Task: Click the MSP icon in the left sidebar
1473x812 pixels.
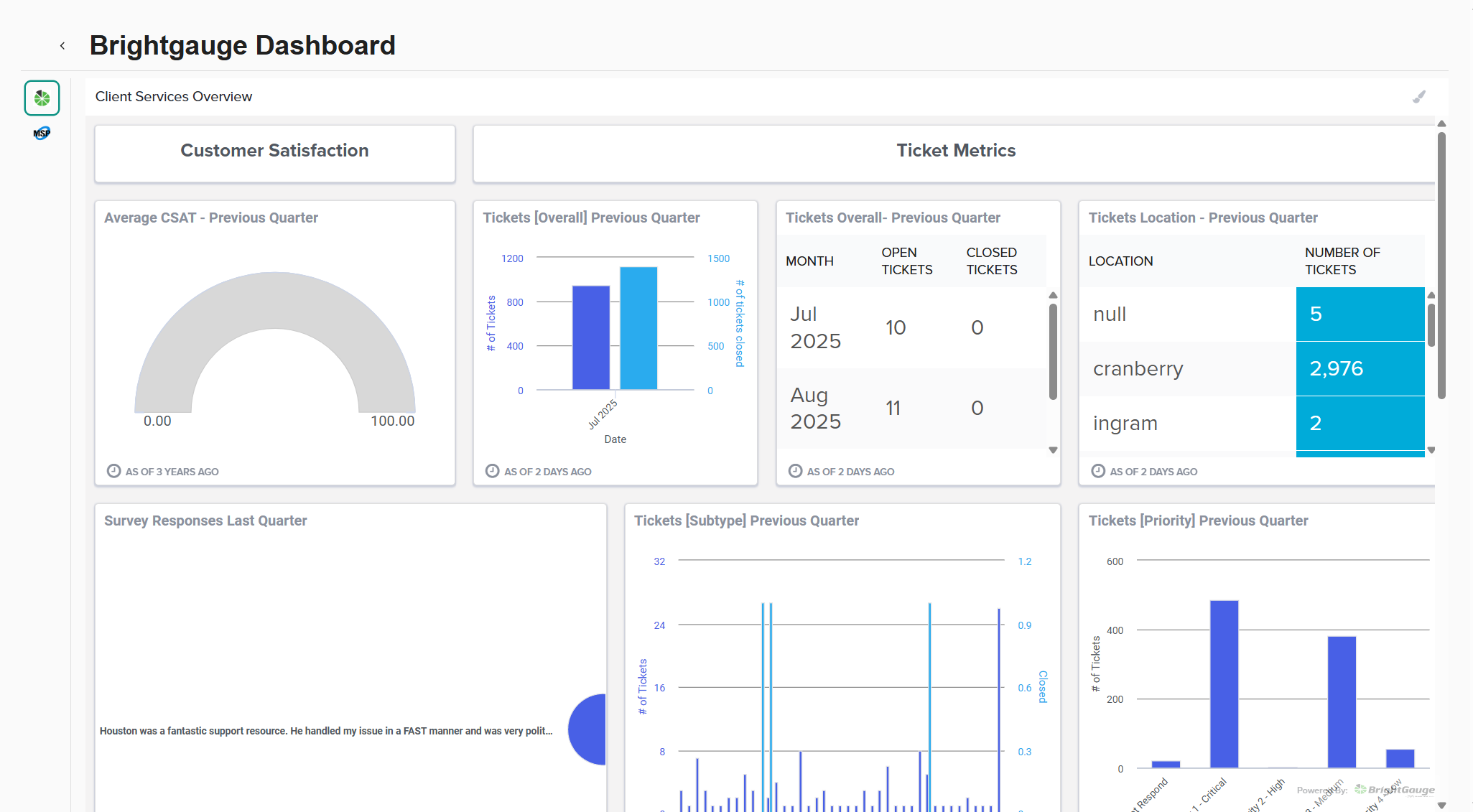Action: (x=41, y=132)
